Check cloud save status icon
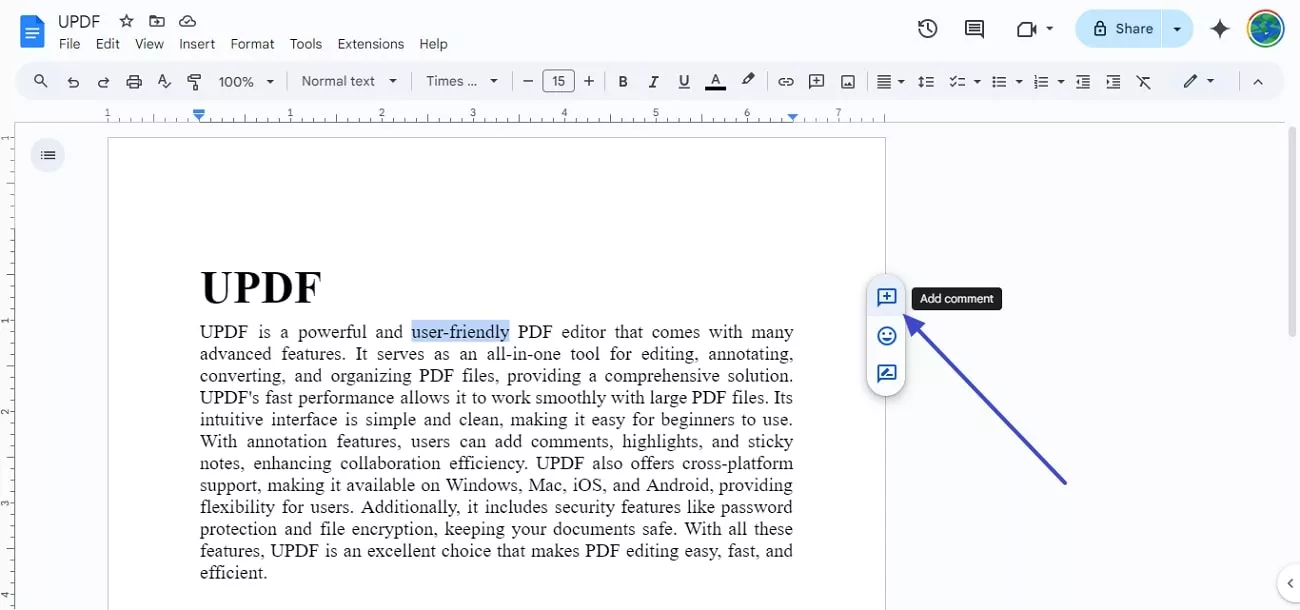 (x=187, y=21)
